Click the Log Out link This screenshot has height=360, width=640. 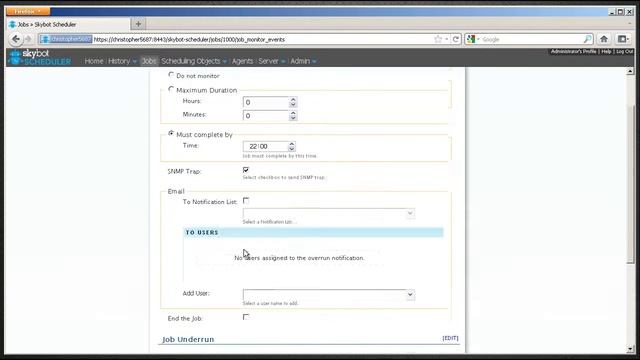point(624,51)
